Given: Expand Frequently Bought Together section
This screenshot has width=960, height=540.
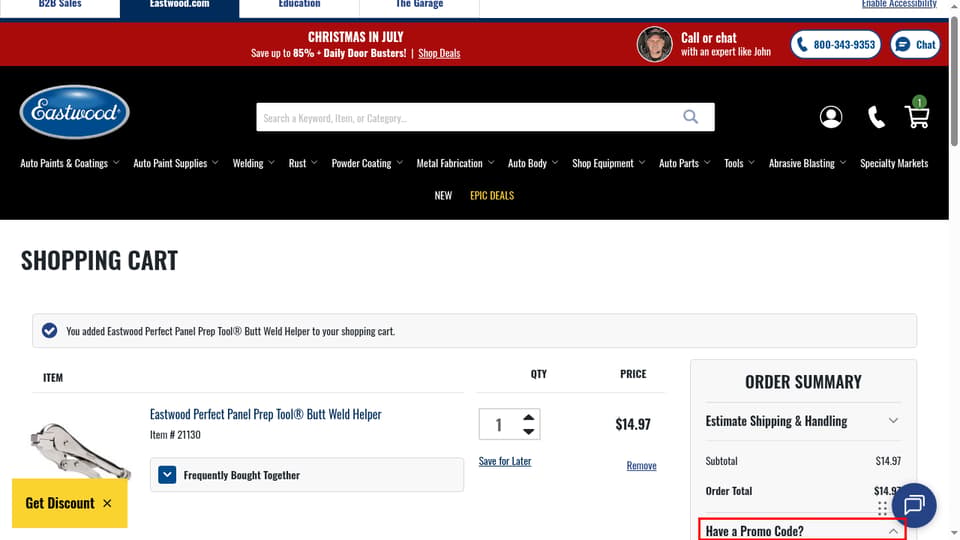Looking at the screenshot, I should click(x=307, y=474).
